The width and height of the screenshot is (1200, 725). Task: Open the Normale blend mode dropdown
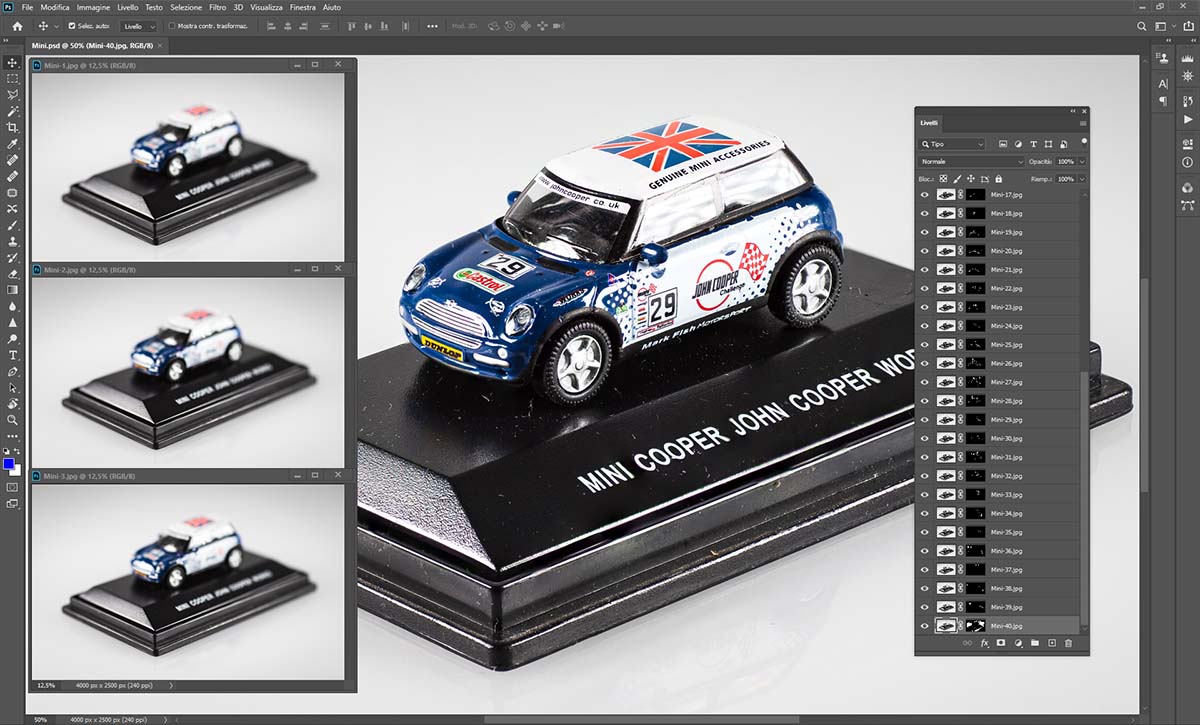tap(972, 161)
